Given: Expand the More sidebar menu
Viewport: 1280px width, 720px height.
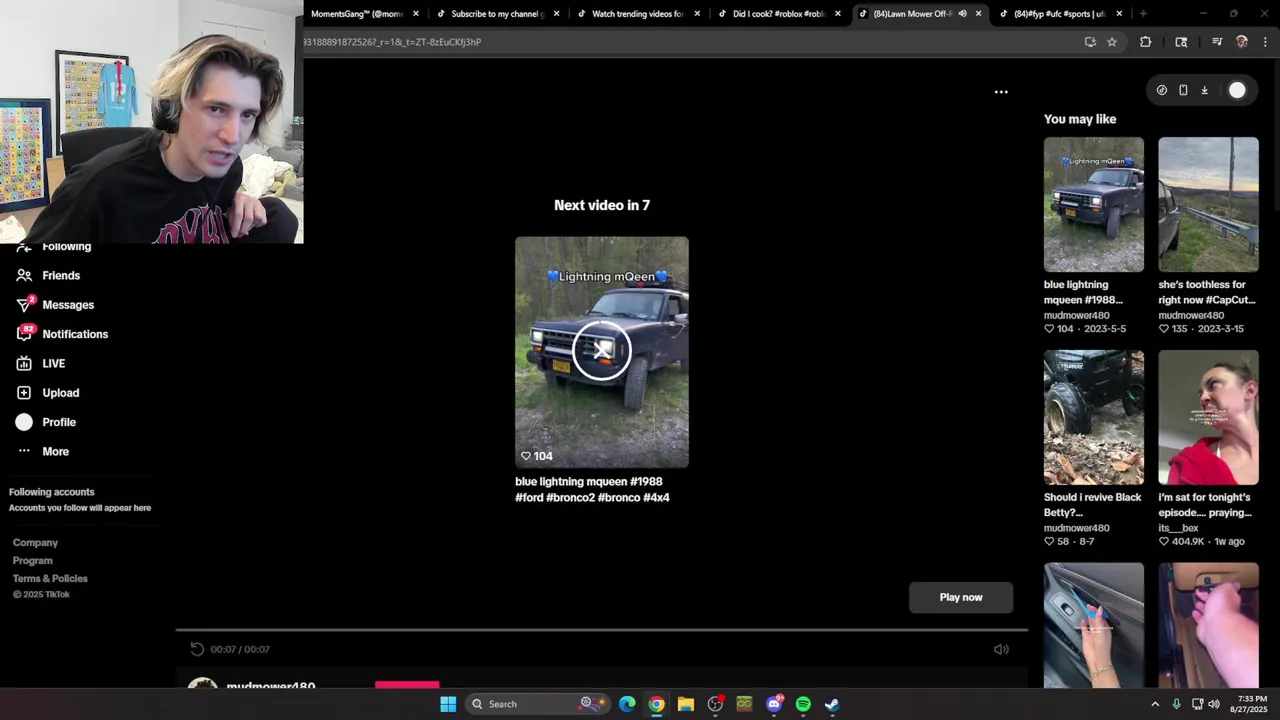Looking at the screenshot, I should [43, 452].
